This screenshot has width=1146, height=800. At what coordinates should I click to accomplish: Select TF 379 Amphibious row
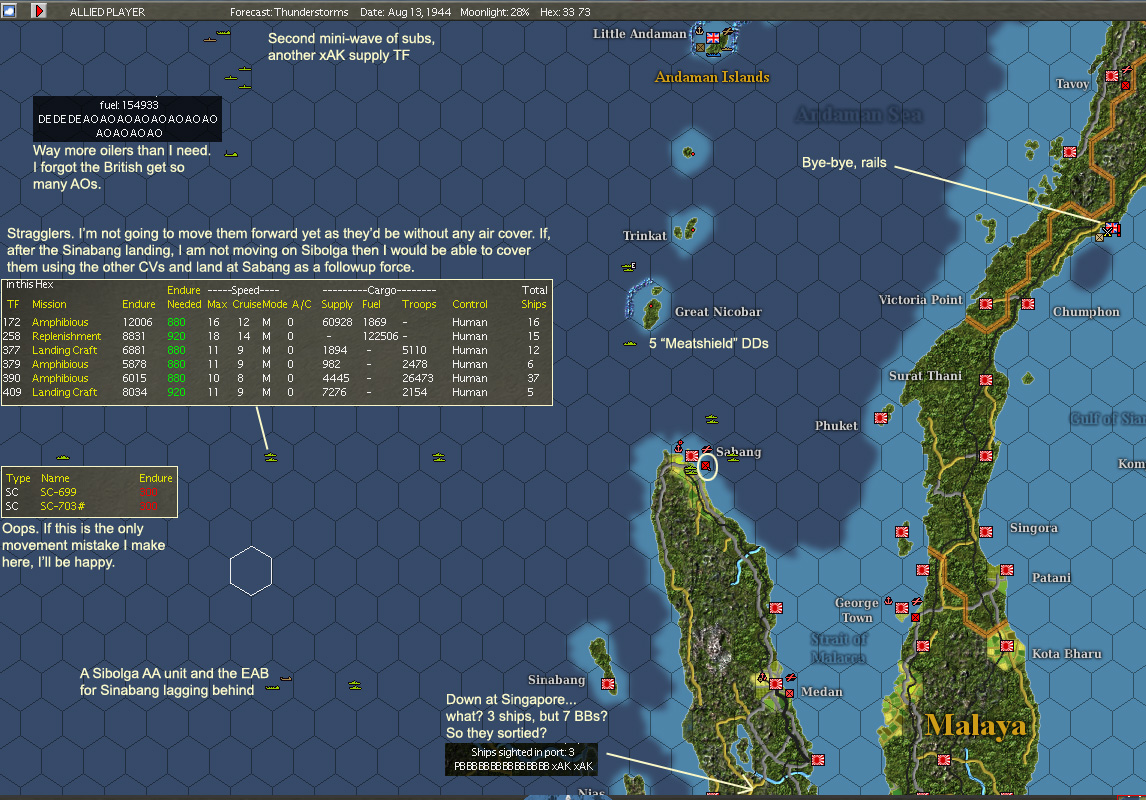pyautogui.click(x=276, y=364)
